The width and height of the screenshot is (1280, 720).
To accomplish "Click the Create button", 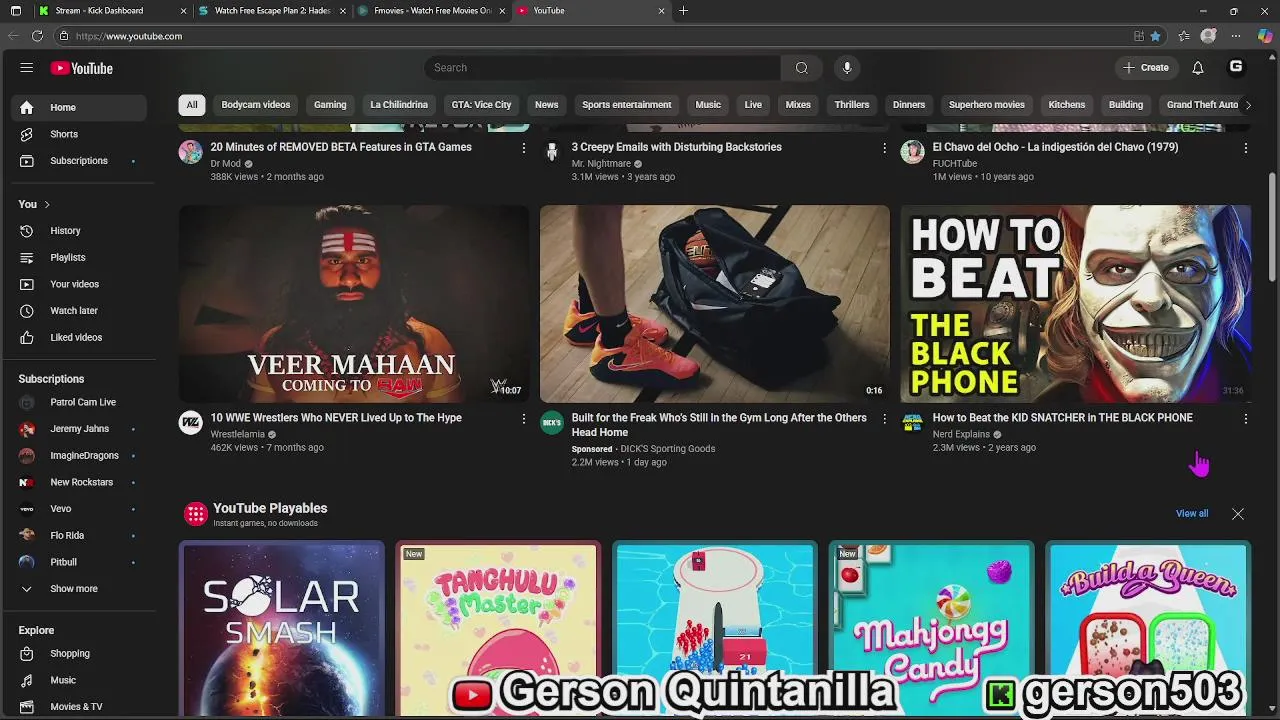I will click(x=1145, y=68).
